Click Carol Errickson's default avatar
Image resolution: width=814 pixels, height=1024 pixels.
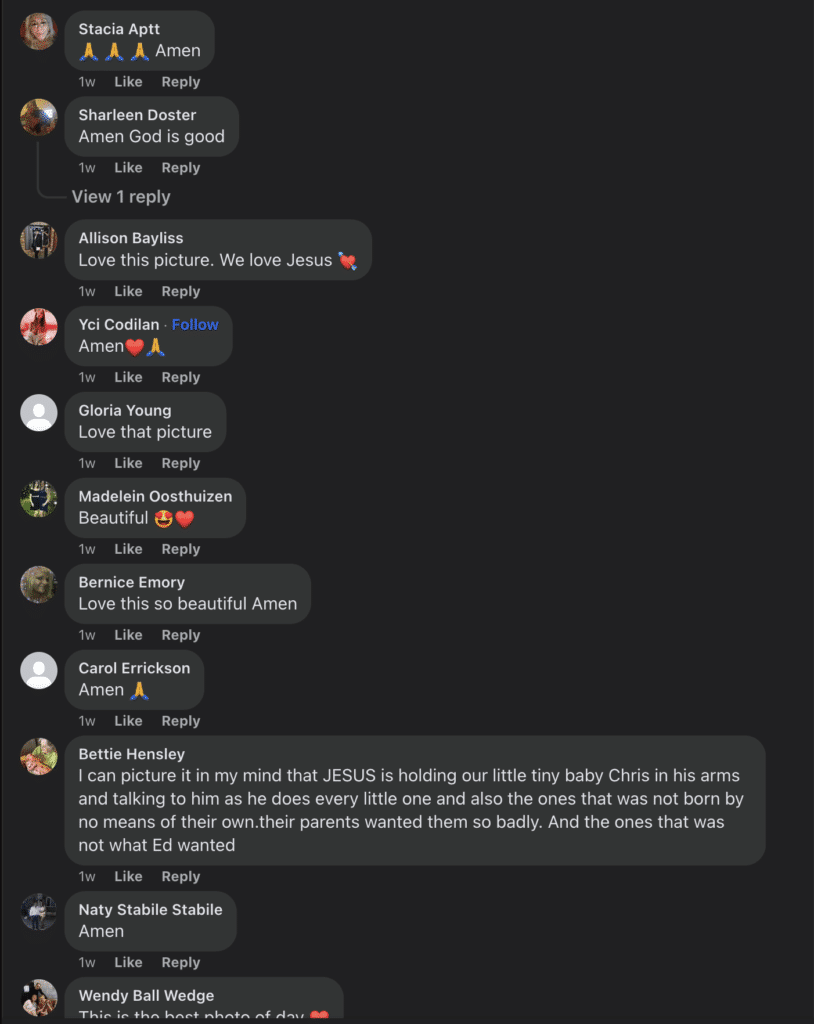tap(39, 670)
